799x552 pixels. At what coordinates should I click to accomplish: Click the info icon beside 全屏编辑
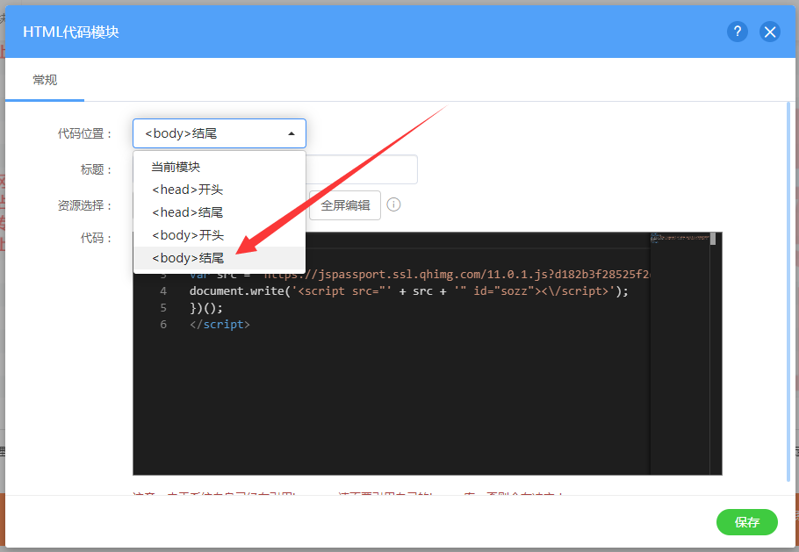393,205
